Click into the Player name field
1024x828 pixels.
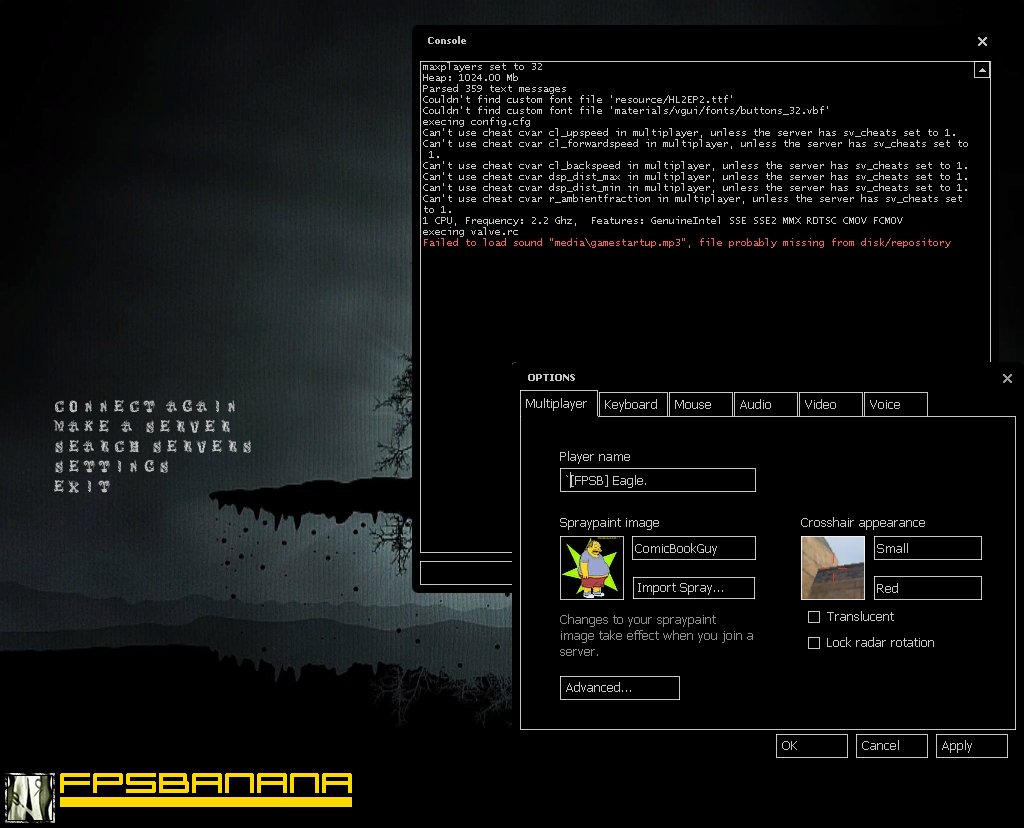tap(657, 480)
